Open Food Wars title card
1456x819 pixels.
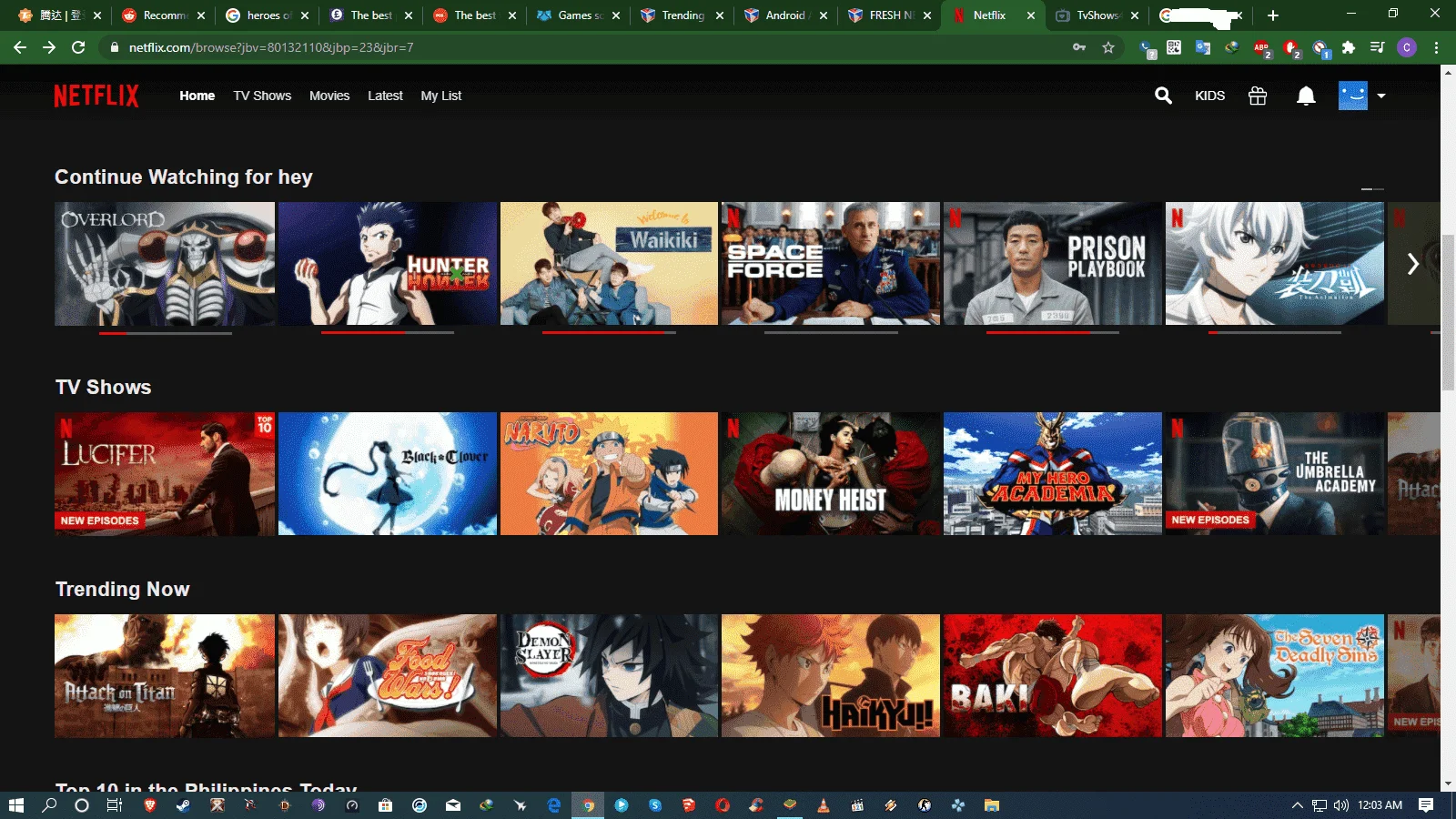[388, 675]
